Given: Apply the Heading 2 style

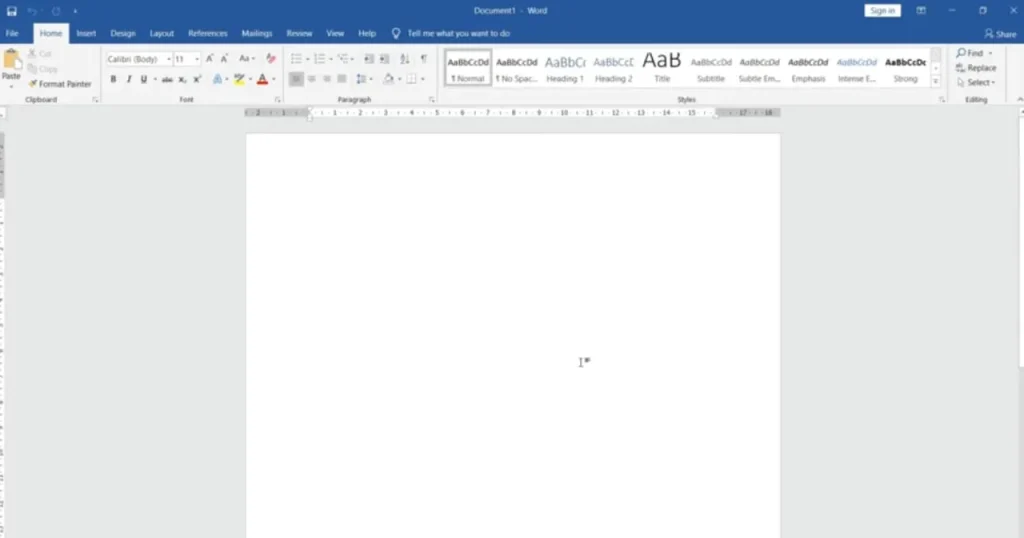Looking at the screenshot, I should point(613,68).
